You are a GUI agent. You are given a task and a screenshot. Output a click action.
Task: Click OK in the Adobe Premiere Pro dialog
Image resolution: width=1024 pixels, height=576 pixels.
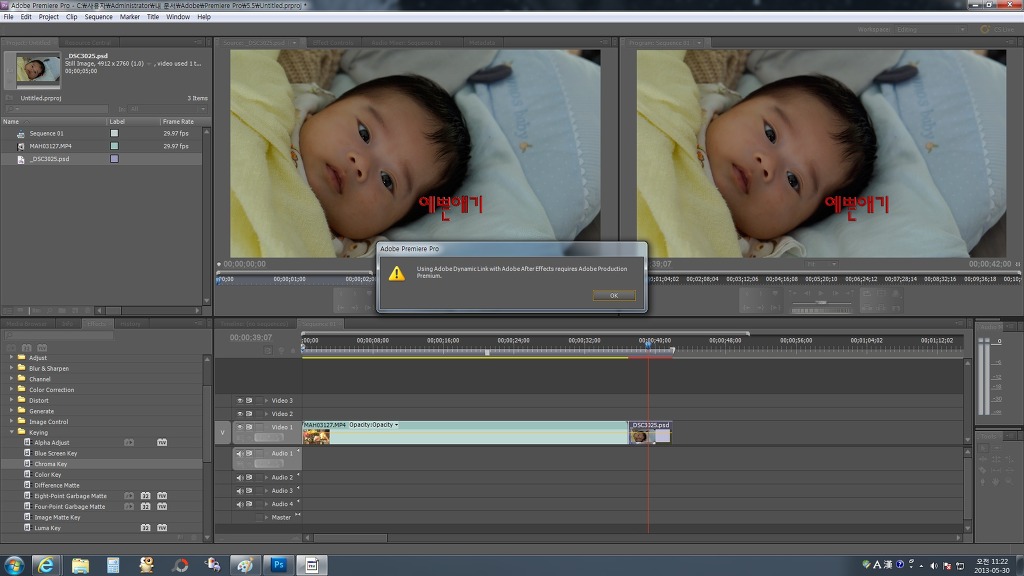point(614,295)
